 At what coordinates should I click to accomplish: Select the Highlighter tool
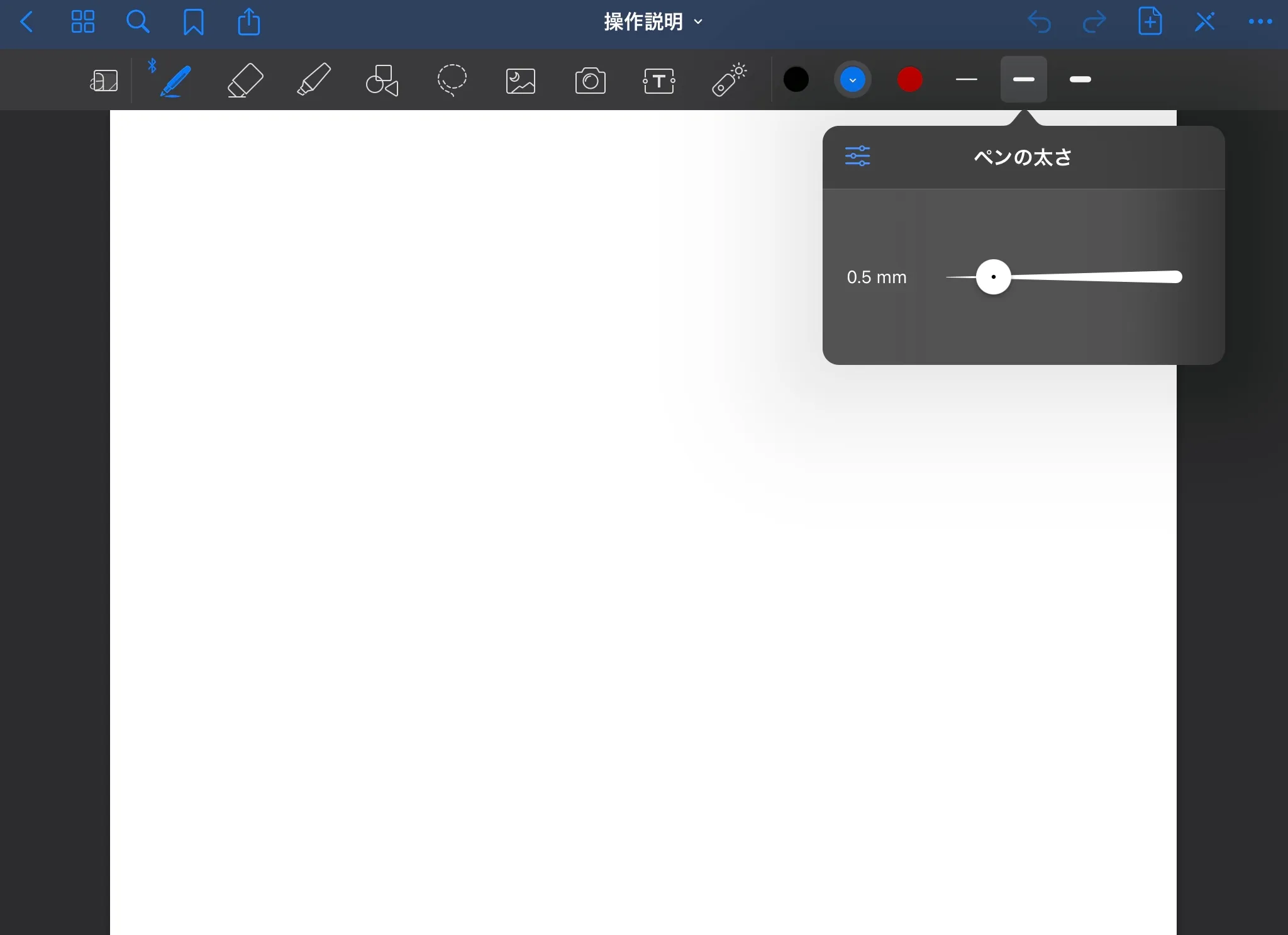[x=313, y=80]
